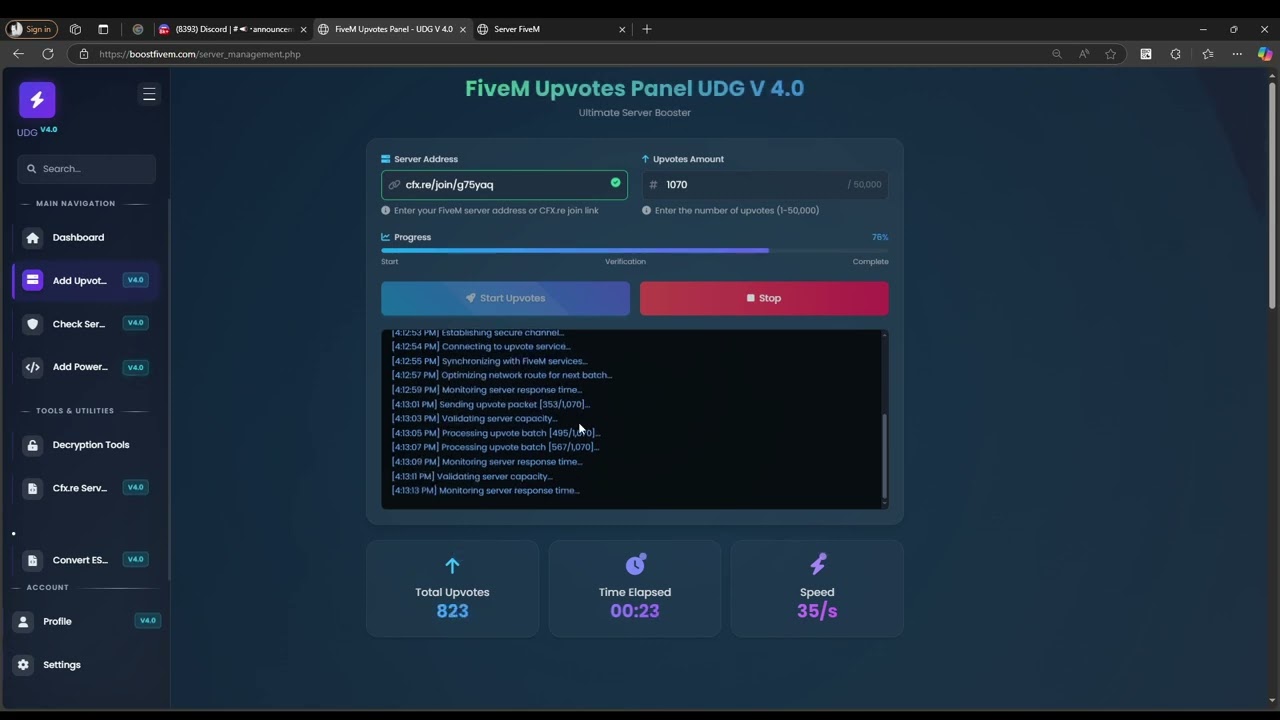
Task: Click the browser address bar URL
Action: pyautogui.click(x=200, y=54)
